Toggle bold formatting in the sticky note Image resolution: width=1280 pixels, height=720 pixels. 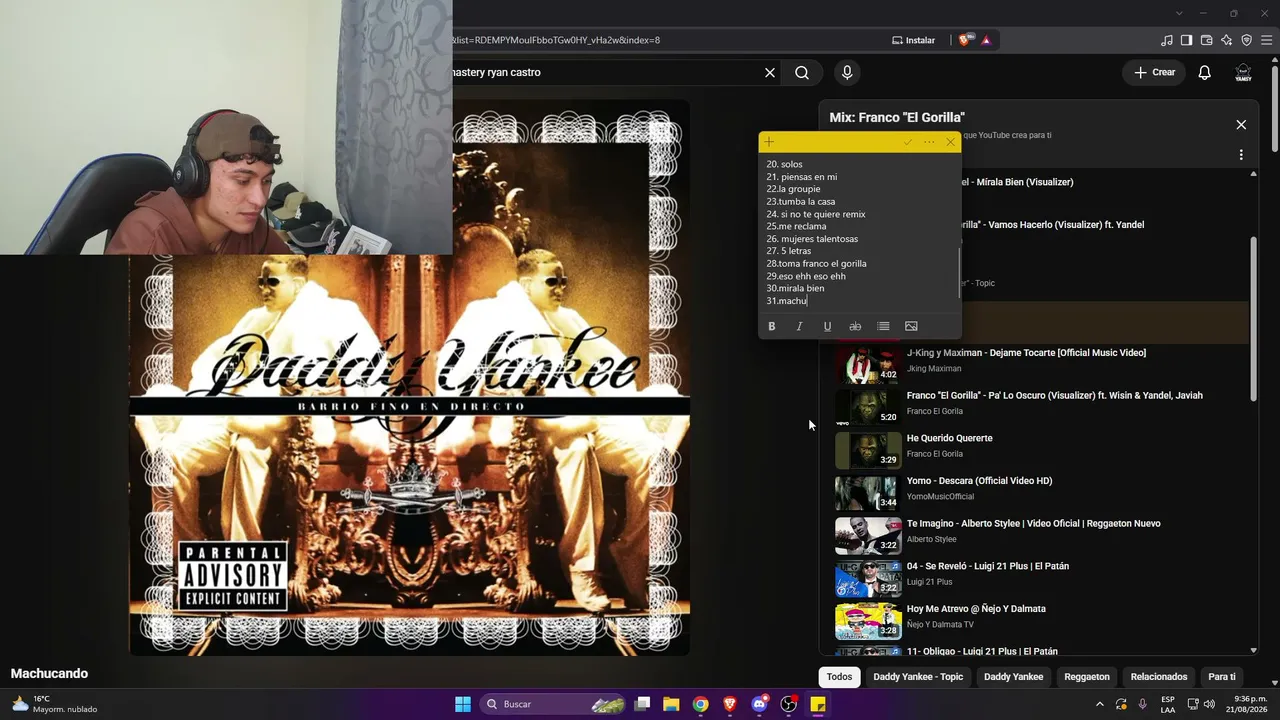point(771,326)
